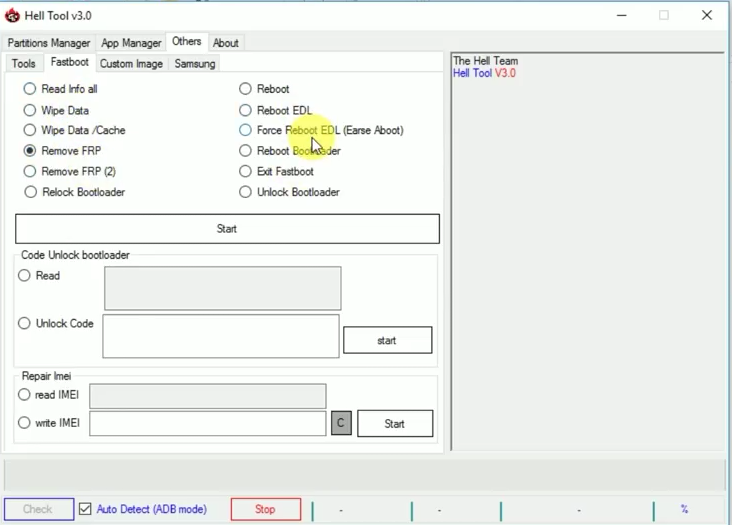Open the Samsung sub-tab
Viewport: 732px width, 525px height.
click(x=195, y=63)
